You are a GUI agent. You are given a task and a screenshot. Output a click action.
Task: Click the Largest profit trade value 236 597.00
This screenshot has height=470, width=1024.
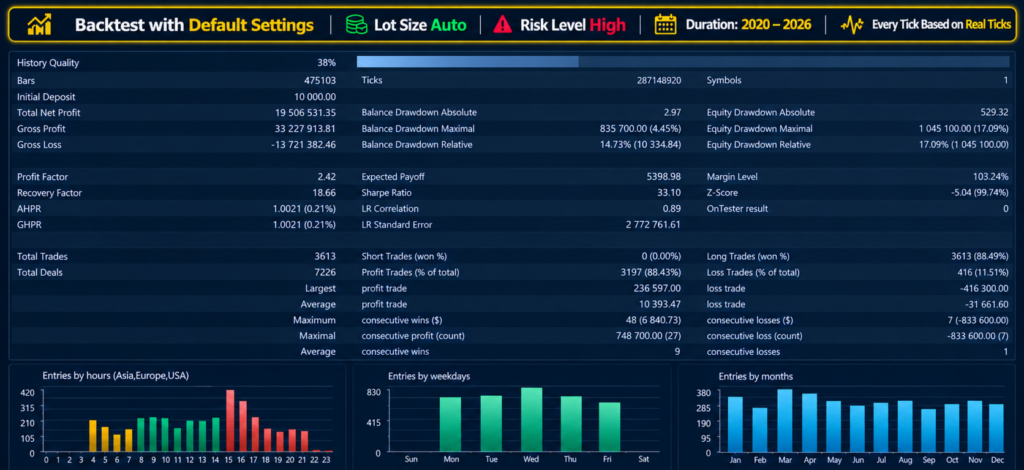tap(657, 289)
